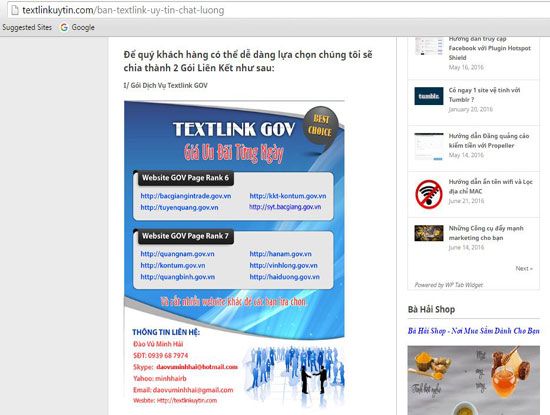Click the 'Giá Ưu Đãi Từng Ngày' slogan
550x415 pixels.
click(234, 153)
